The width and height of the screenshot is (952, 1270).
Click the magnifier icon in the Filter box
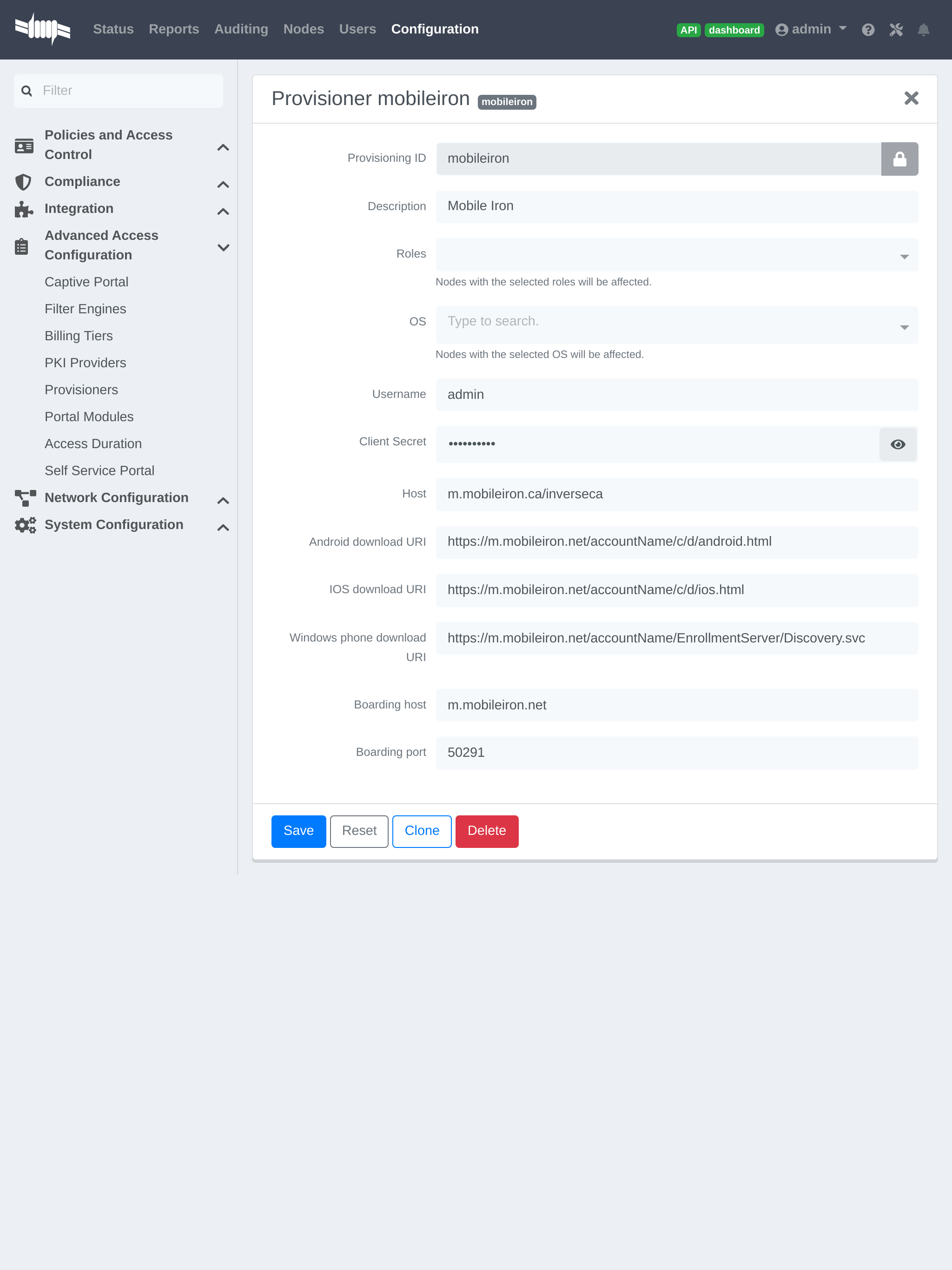coord(26,90)
